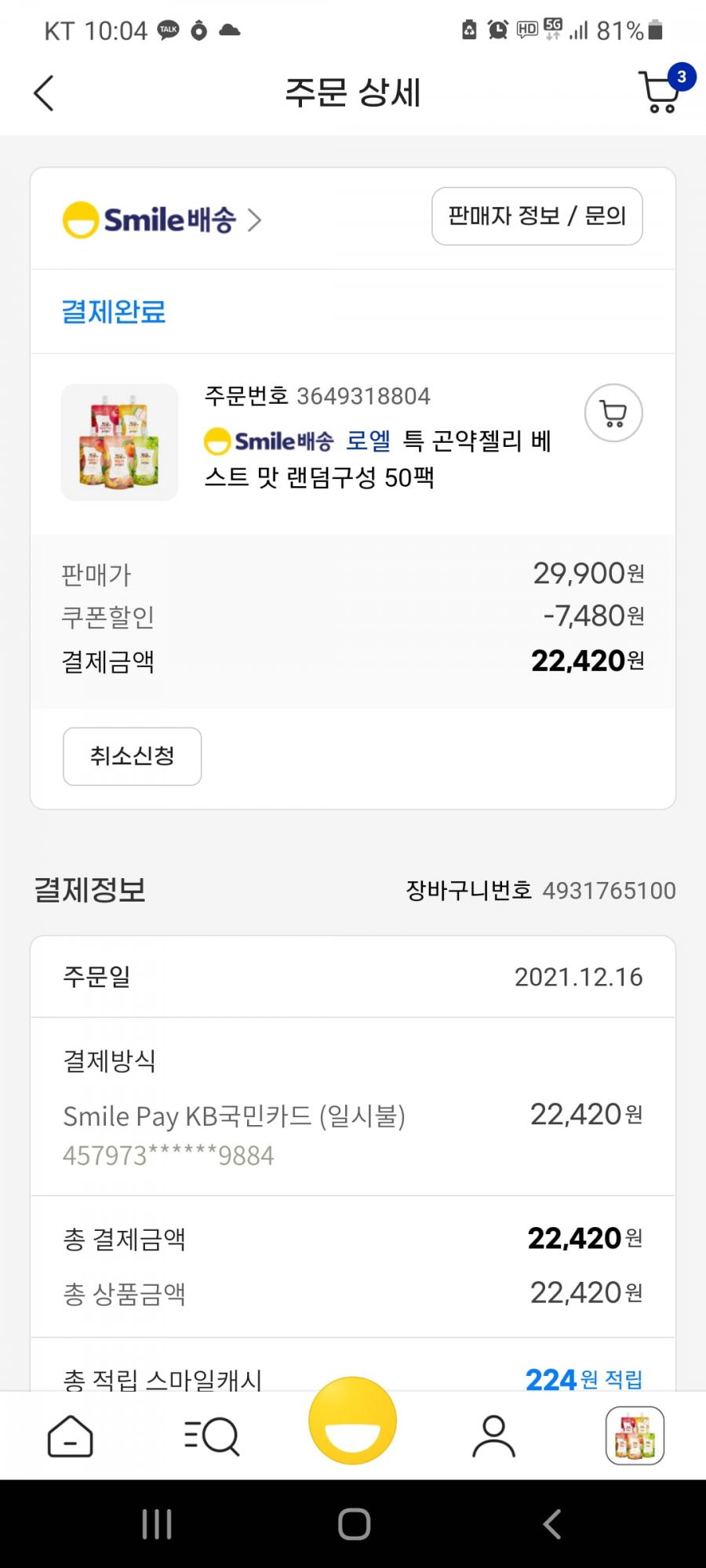Tap Android home button
The height and width of the screenshot is (1568, 706).
[354, 1524]
